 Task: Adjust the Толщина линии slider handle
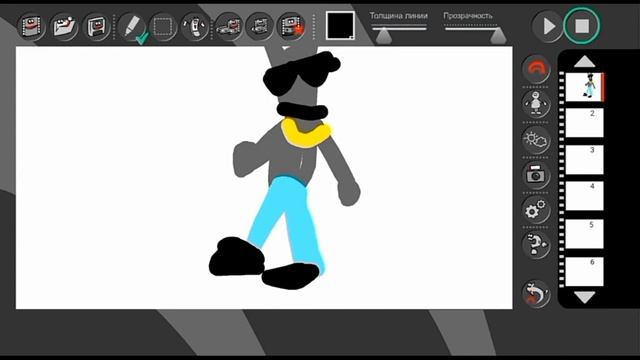pyautogui.click(x=384, y=36)
